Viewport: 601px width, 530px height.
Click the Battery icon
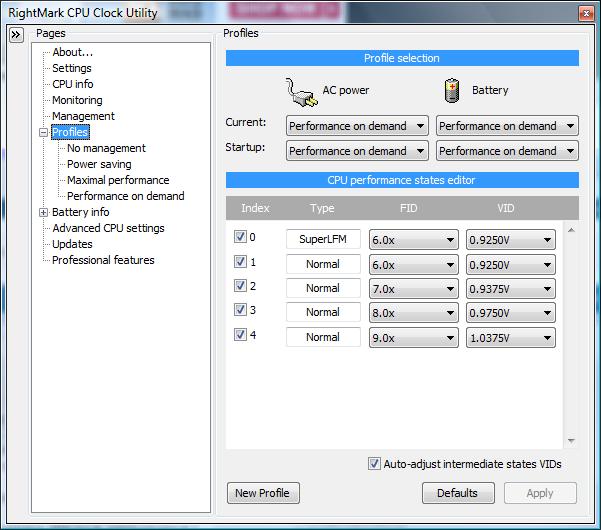tap(452, 90)
